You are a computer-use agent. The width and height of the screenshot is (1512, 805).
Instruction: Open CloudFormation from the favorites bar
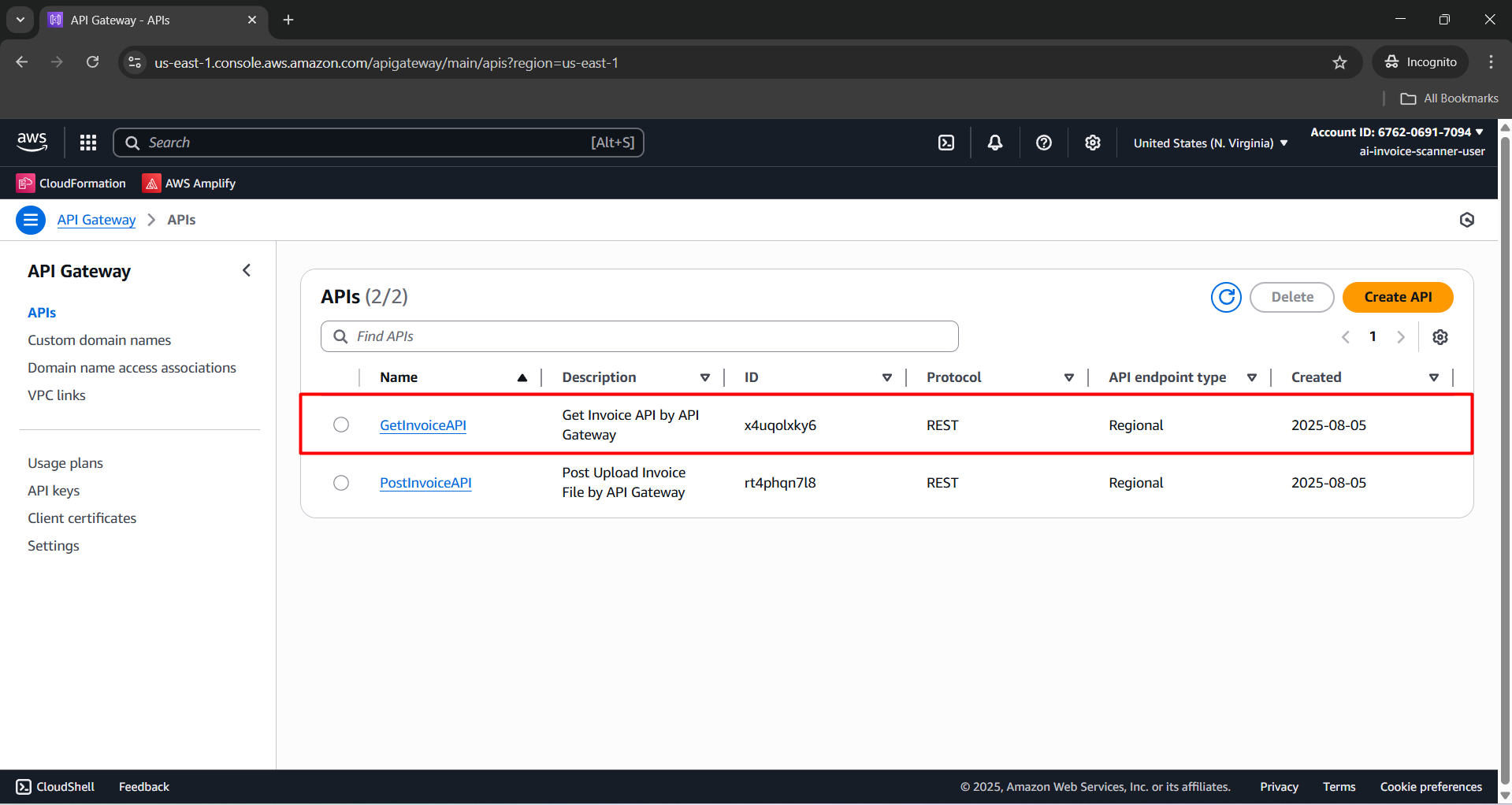pyautogui.click(x=71, y=183)
